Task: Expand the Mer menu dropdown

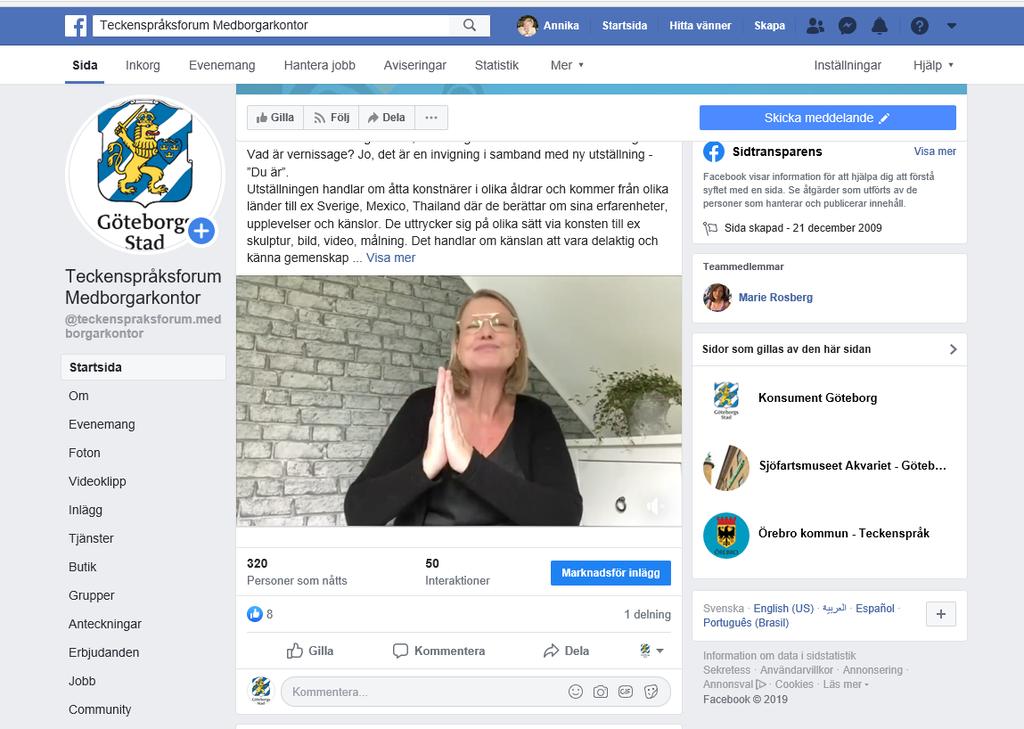Action: (x=567, y=65)
